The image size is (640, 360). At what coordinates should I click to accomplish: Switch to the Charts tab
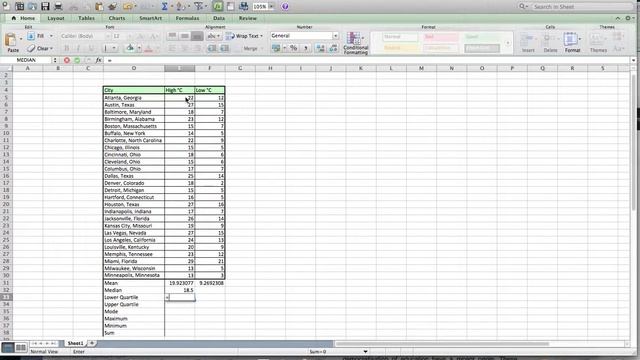click(x=117, y=18)
